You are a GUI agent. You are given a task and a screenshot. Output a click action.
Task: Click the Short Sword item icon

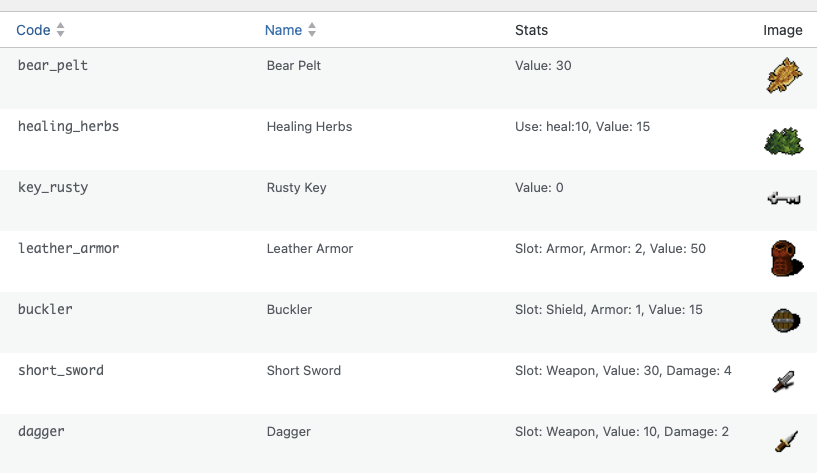click(x=782, y=381)
